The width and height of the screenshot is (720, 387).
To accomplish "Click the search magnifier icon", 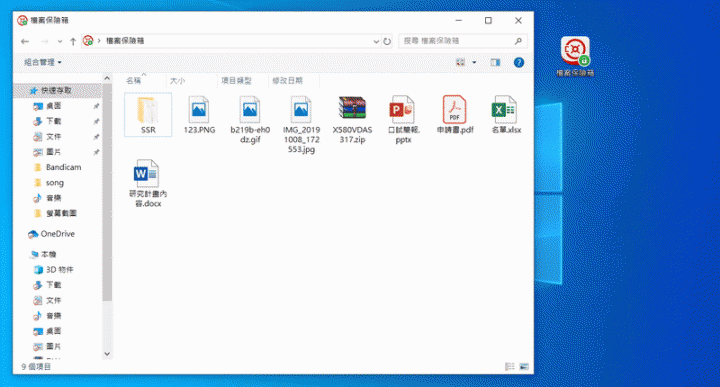I will (518, 41).
